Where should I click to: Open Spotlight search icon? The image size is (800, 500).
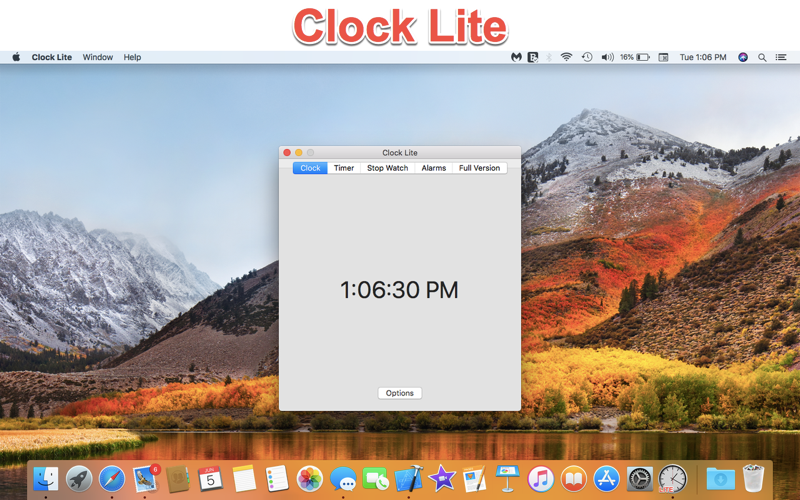click(x=762, y=57)
